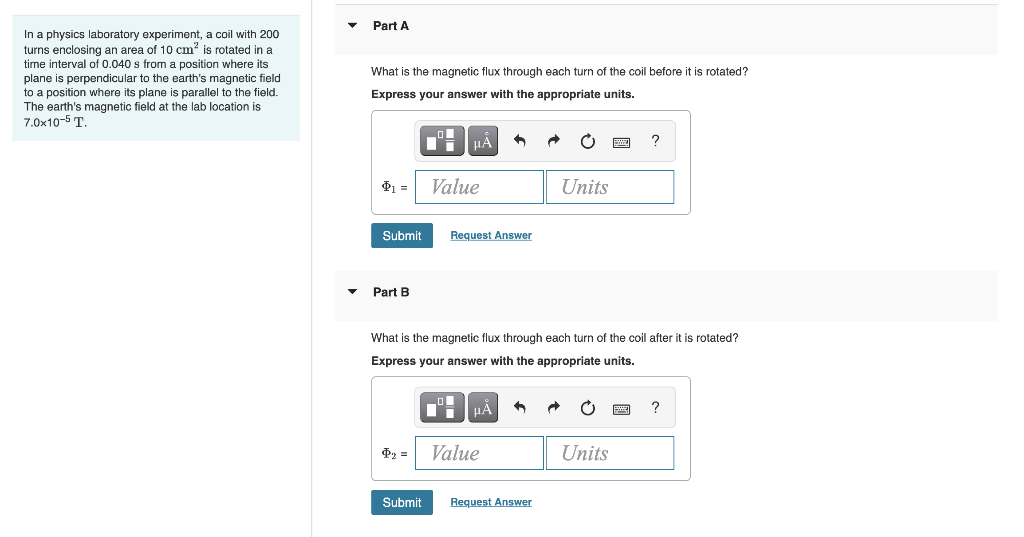
Task: Undo last entry in Part A
Action: click(520, 141)
